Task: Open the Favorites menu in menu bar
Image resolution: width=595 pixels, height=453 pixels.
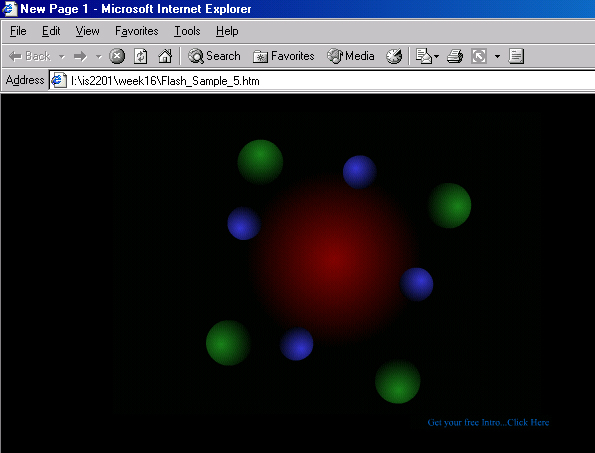Action: pos(137,31)
